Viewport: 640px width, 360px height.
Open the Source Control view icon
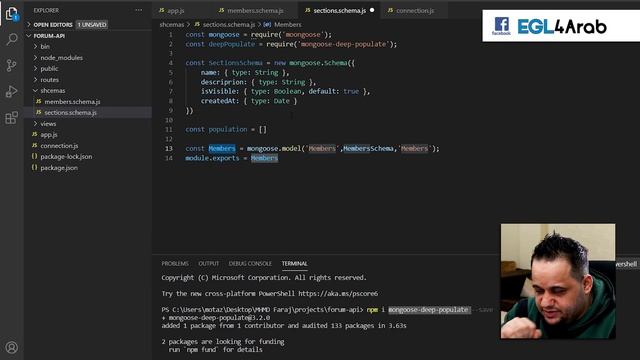[x=11, y=65]
